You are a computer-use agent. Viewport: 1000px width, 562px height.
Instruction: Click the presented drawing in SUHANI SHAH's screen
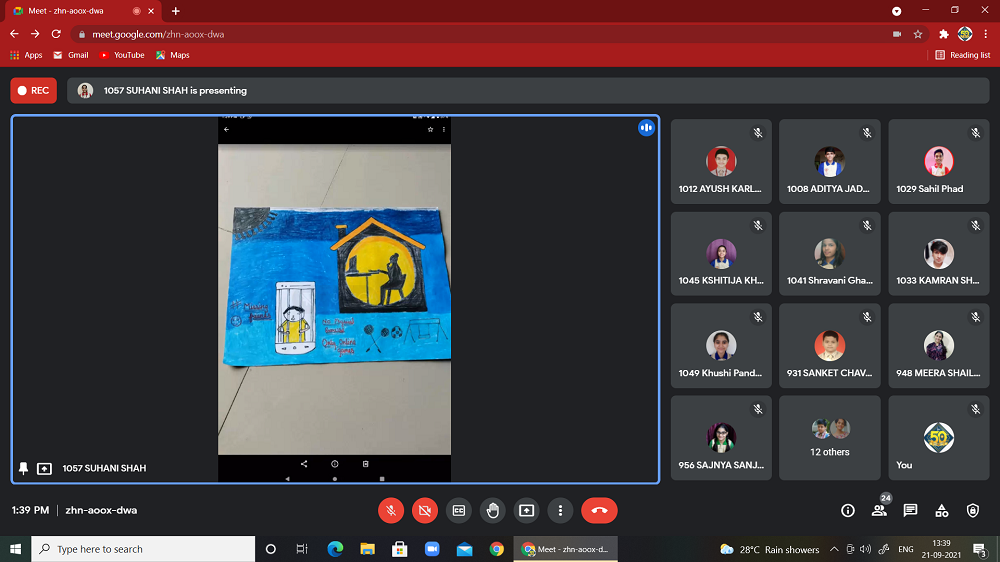click(x=334, y=284)
